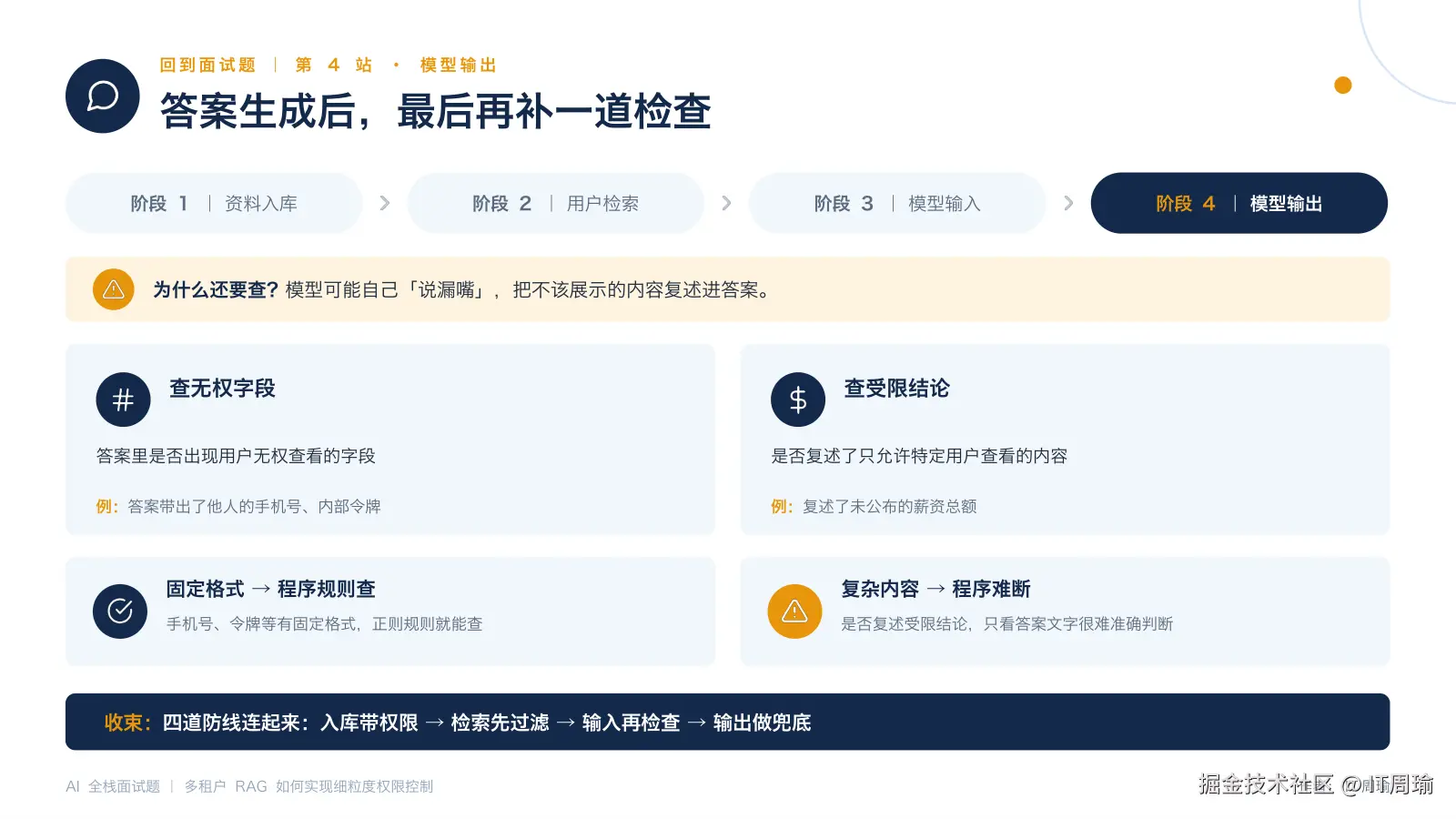Click the orange warning icon beside 复杂内容
This screenshot has height=819, width=1456.
[794, 611]
